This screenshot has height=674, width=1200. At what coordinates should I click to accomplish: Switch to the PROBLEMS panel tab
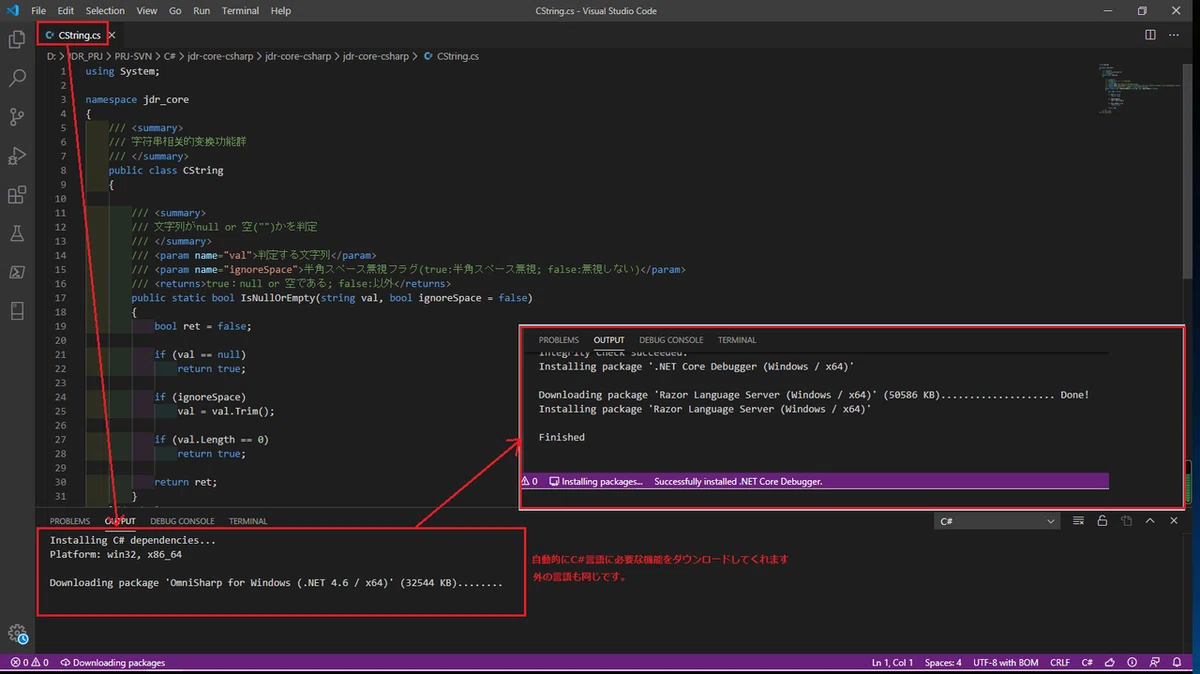point(70,521)
